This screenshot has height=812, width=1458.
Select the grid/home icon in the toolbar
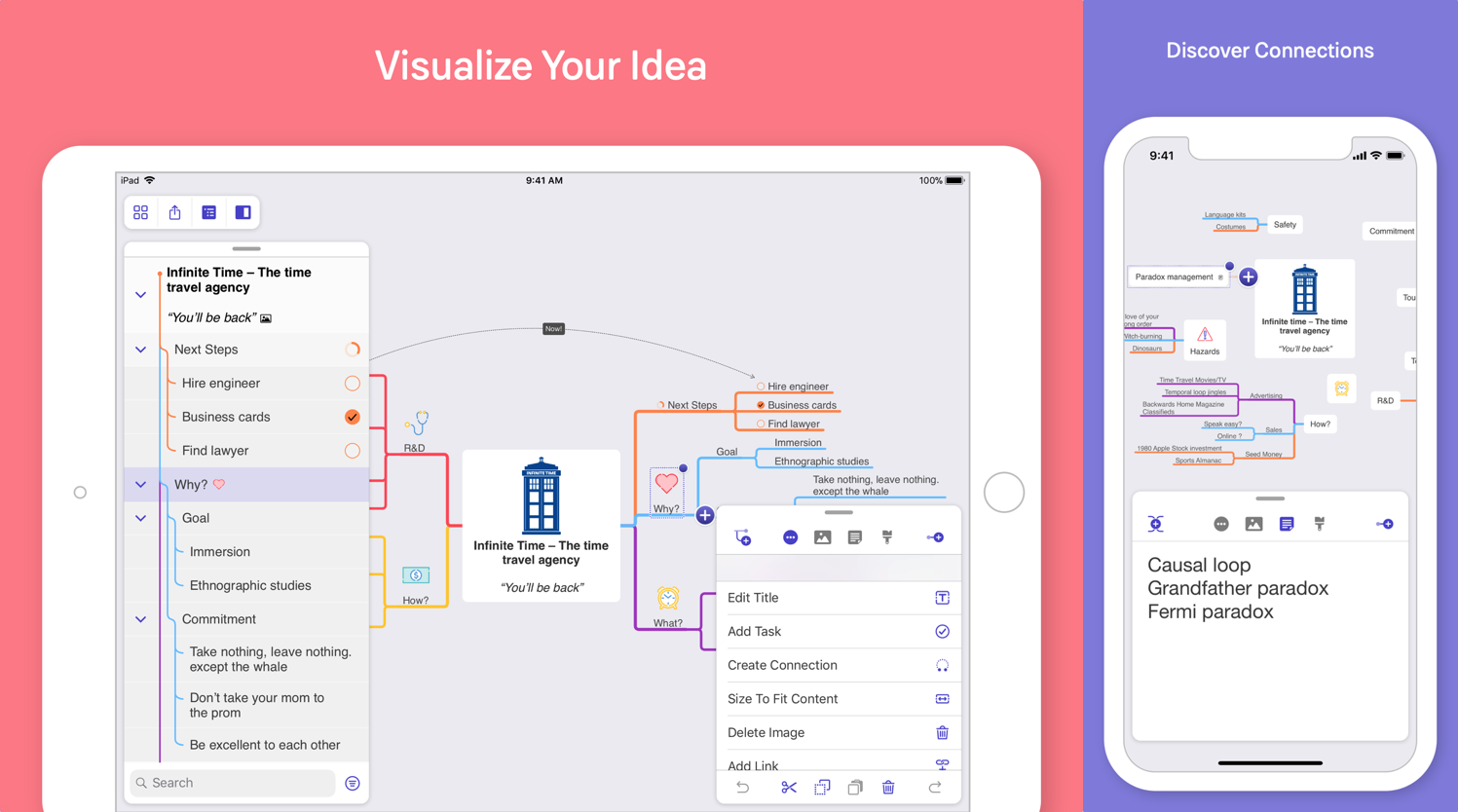coord(140,211)
